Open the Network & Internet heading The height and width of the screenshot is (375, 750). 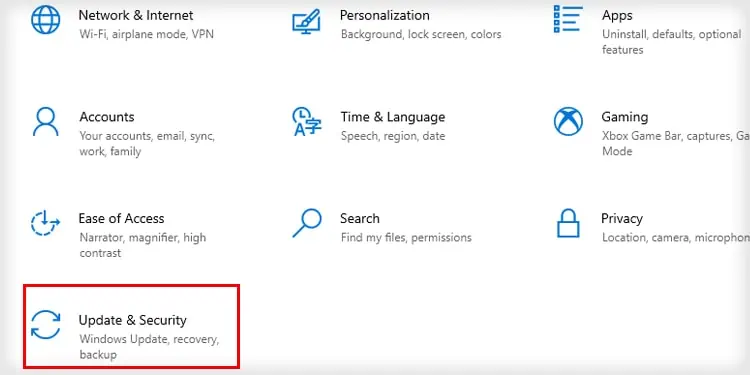136,15
